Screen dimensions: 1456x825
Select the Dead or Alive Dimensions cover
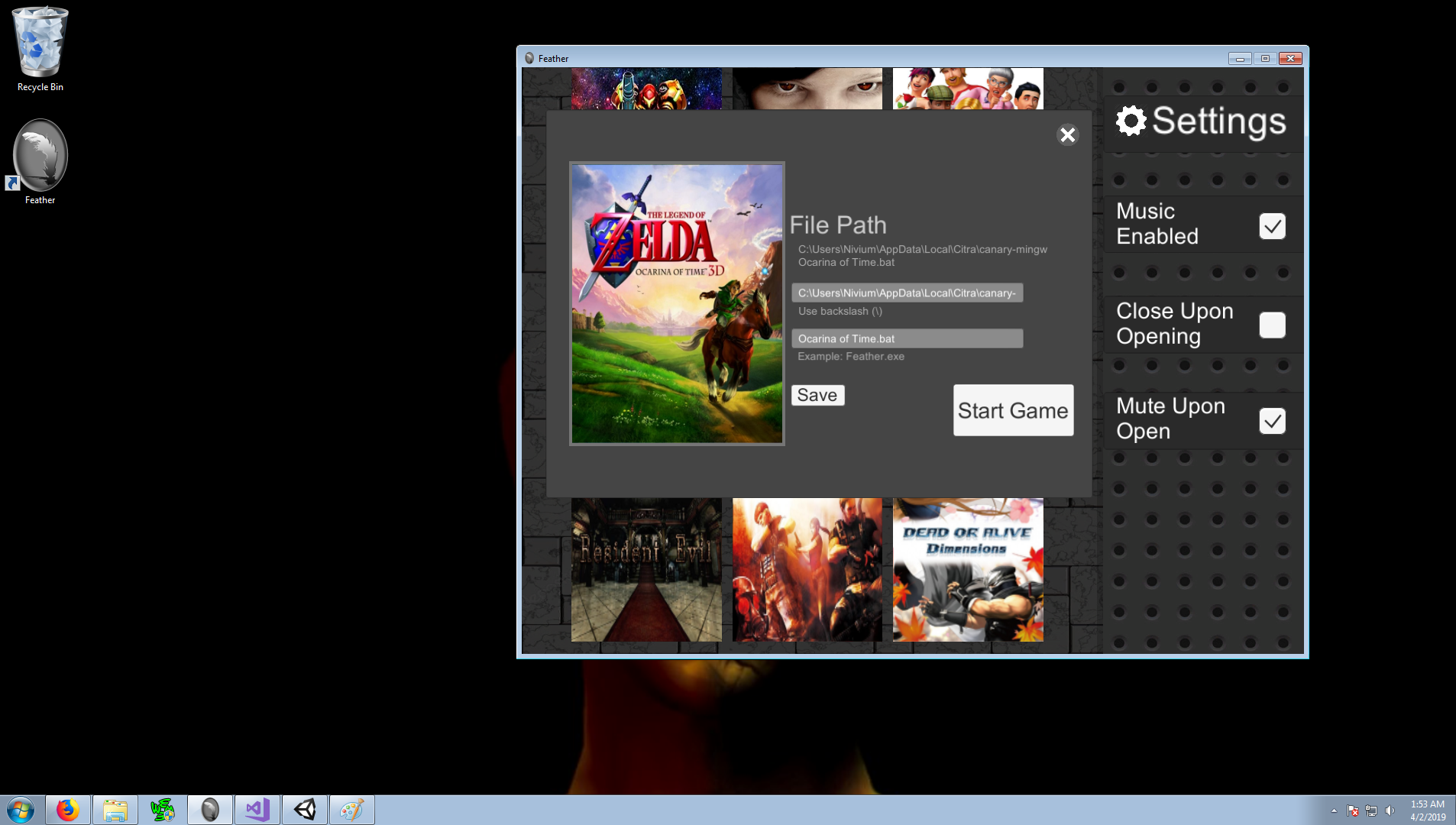click(x=968, y=570)
